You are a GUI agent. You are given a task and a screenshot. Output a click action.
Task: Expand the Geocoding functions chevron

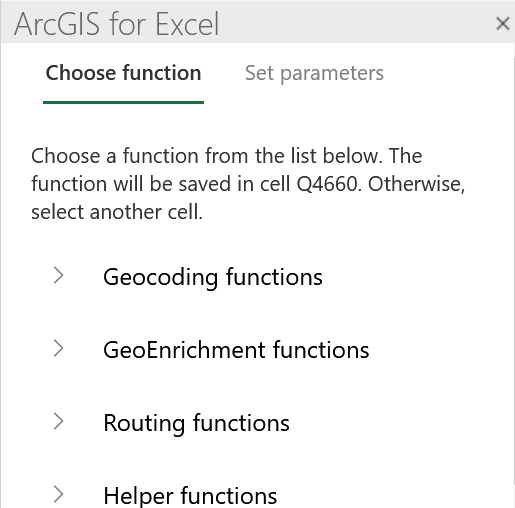tap(59, 275)
